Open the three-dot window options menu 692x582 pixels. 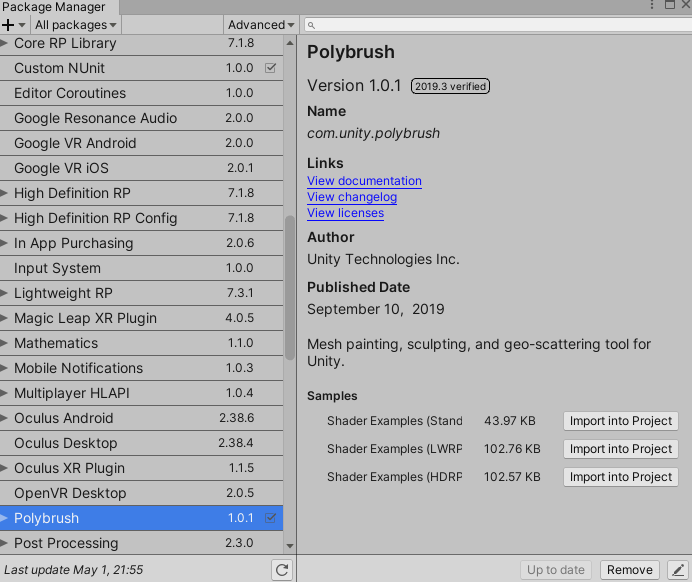coord(652,4)
